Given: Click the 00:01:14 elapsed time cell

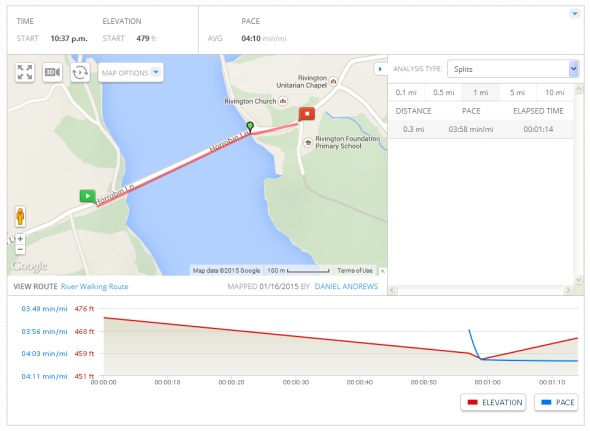Looking at the screenshot, I should 538,129.
